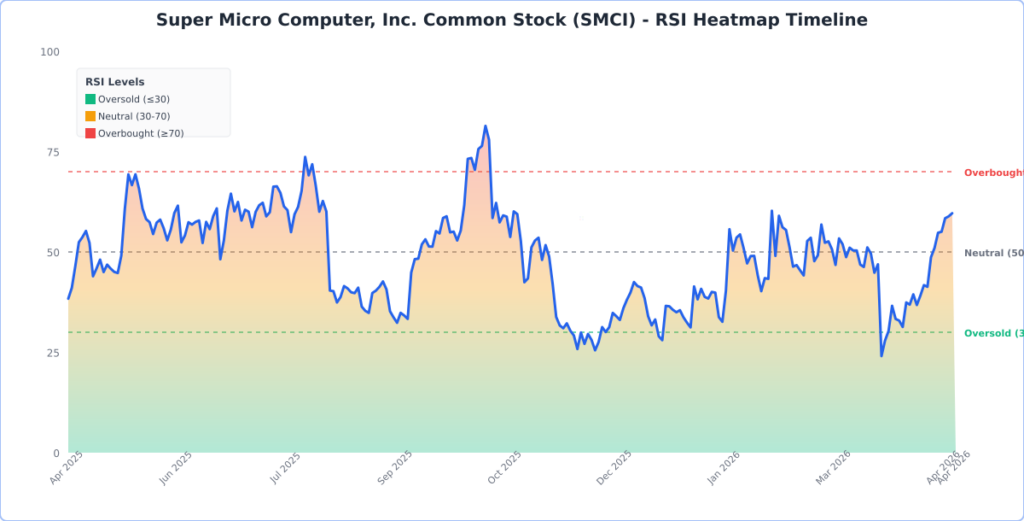1024x521 pixels.
Task: Click the "Jan 2026" x-axis label
Action: click(723, 471)
